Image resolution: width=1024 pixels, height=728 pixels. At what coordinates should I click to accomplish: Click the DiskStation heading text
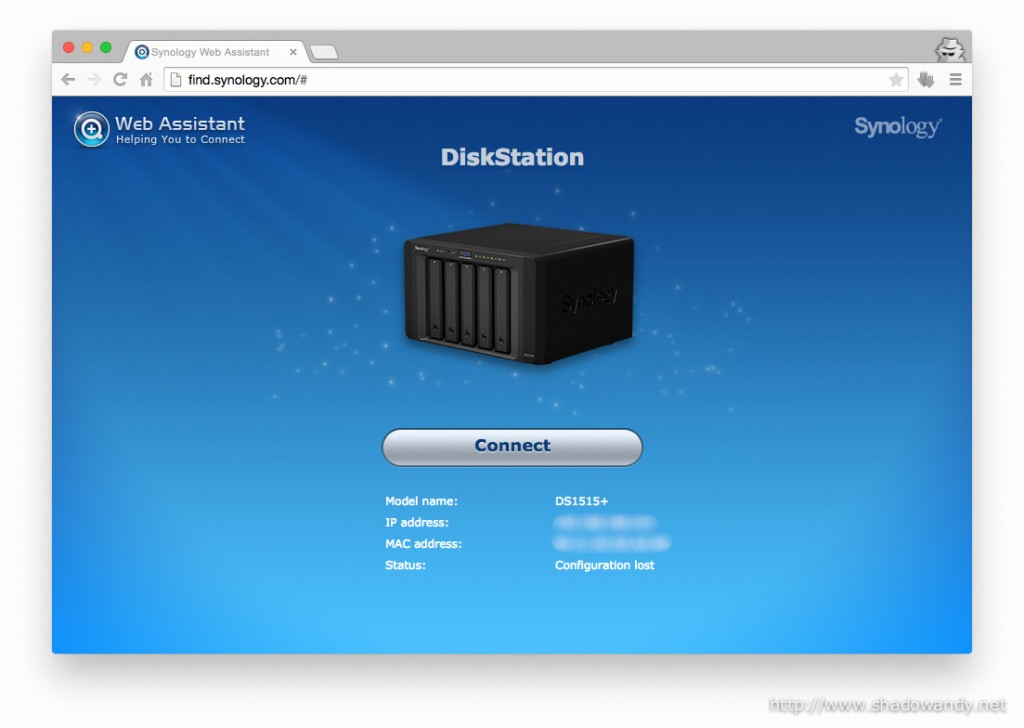pos(512,157)
